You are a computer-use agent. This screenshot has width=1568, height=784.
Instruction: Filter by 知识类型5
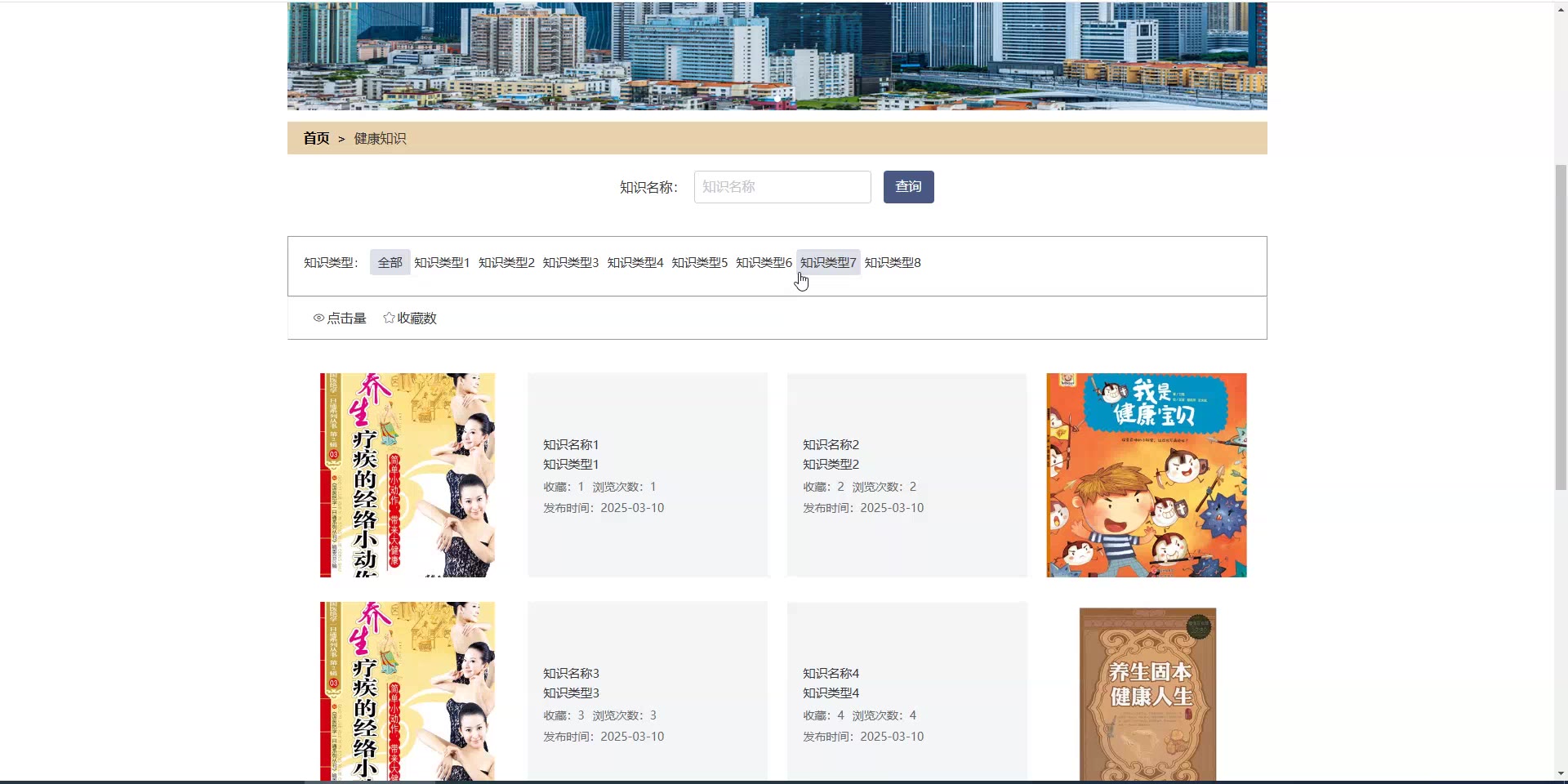(700, 262)
